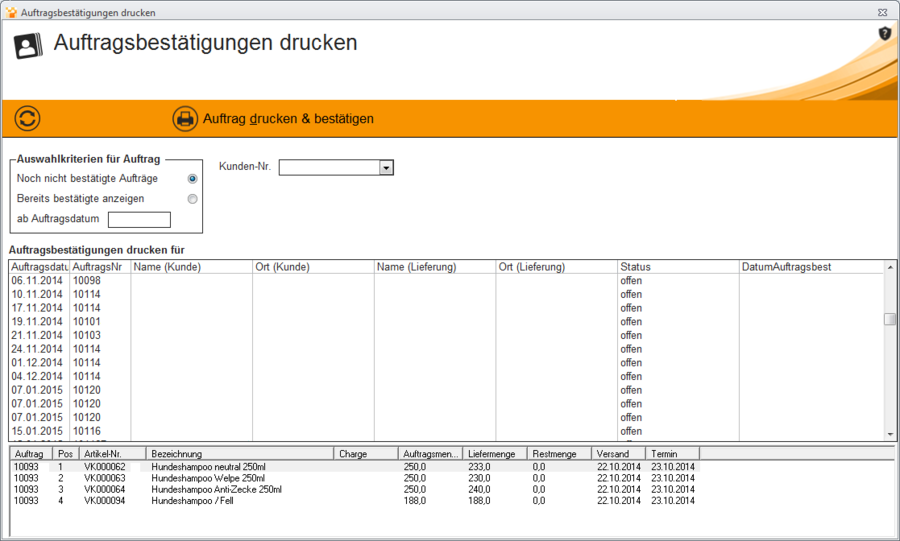Click inside the Kunden-Nr. combo box field
900x541 pixels.
pos(329,168)
